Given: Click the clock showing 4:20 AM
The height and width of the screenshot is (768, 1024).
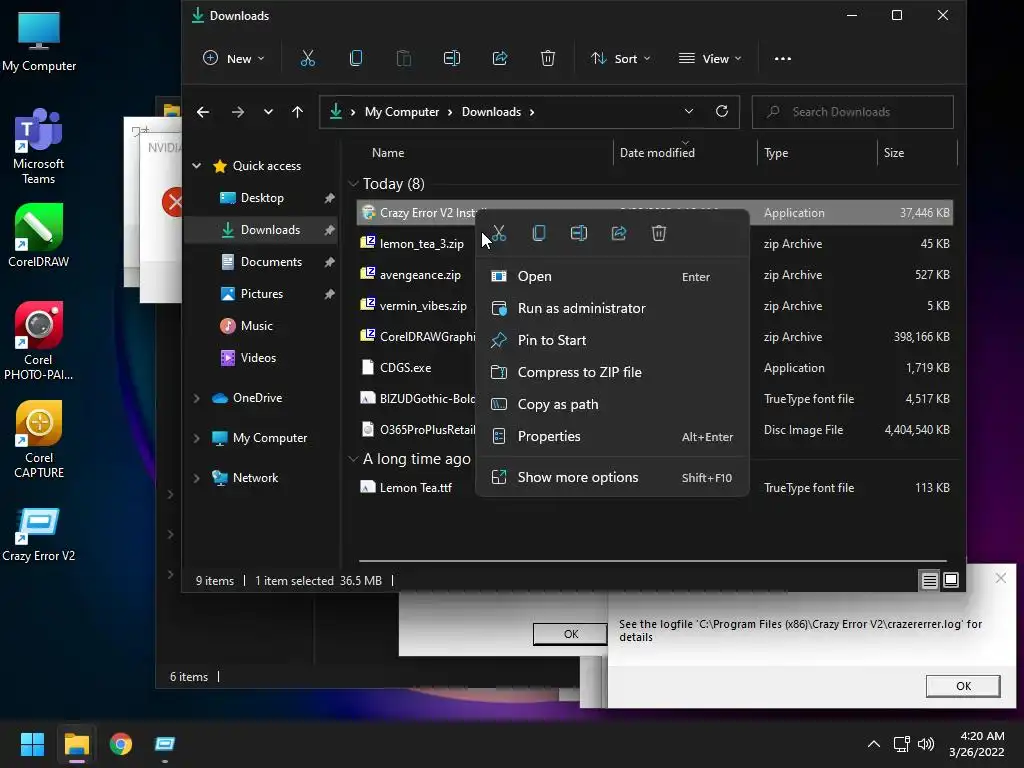Looking at the screenshot, I should click(982, 736).
